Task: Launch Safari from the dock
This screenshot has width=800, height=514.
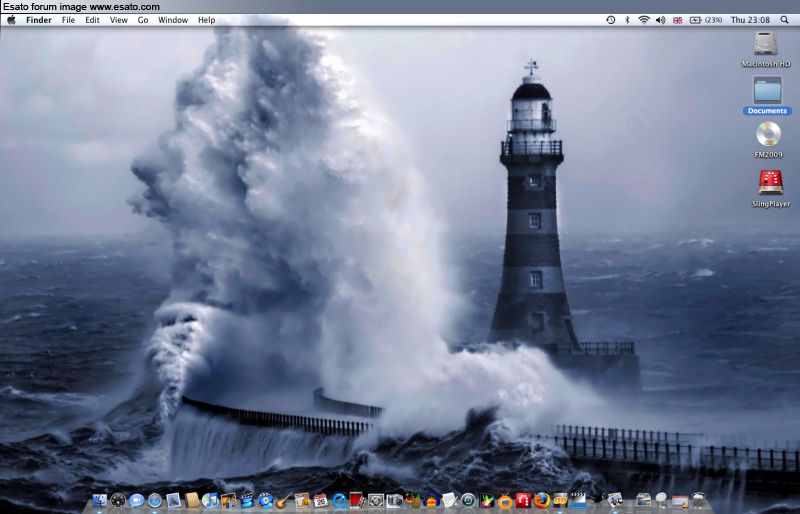Action: 155,500
